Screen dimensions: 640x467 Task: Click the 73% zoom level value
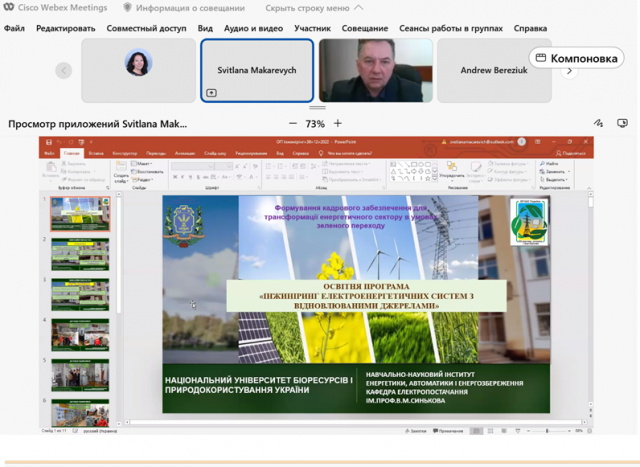pyautogui.click(x=315, y=124)
